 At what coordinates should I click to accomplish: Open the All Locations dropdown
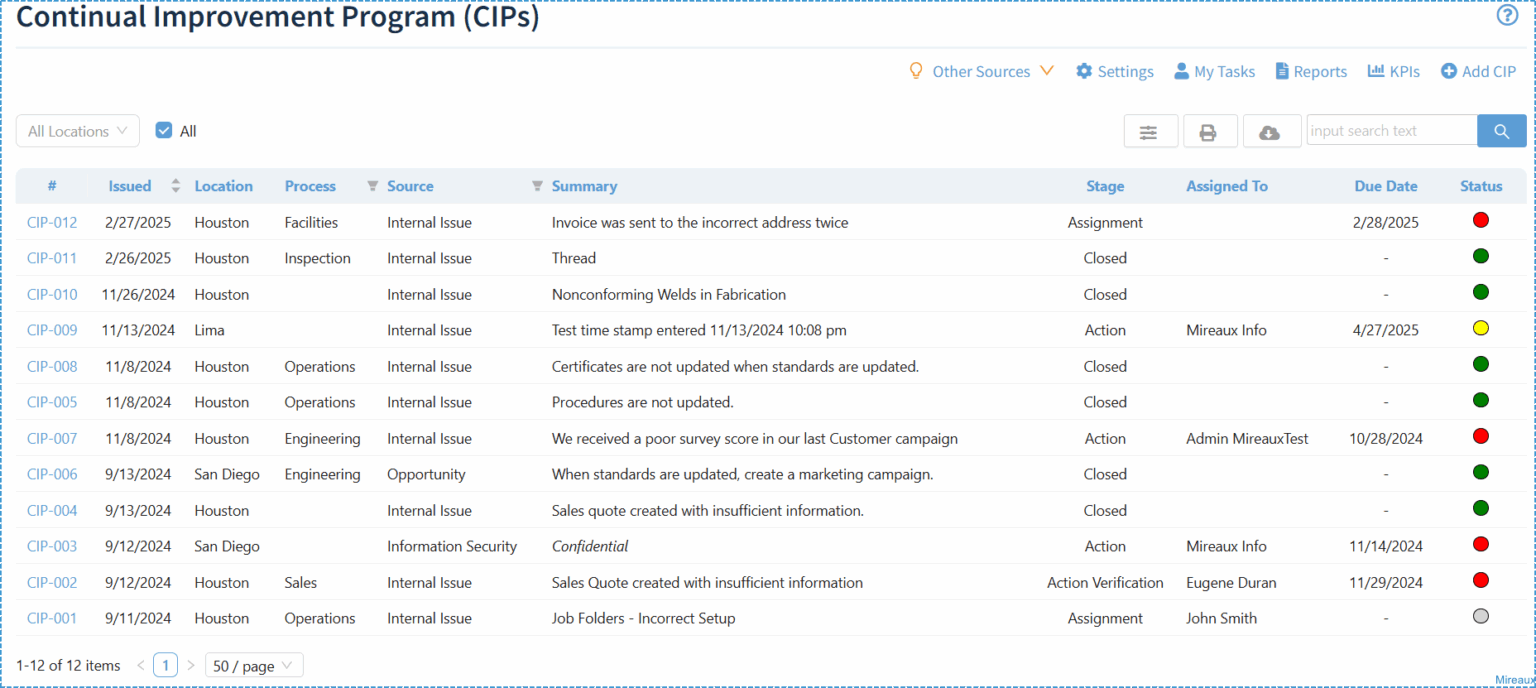(x=78, y=131)
